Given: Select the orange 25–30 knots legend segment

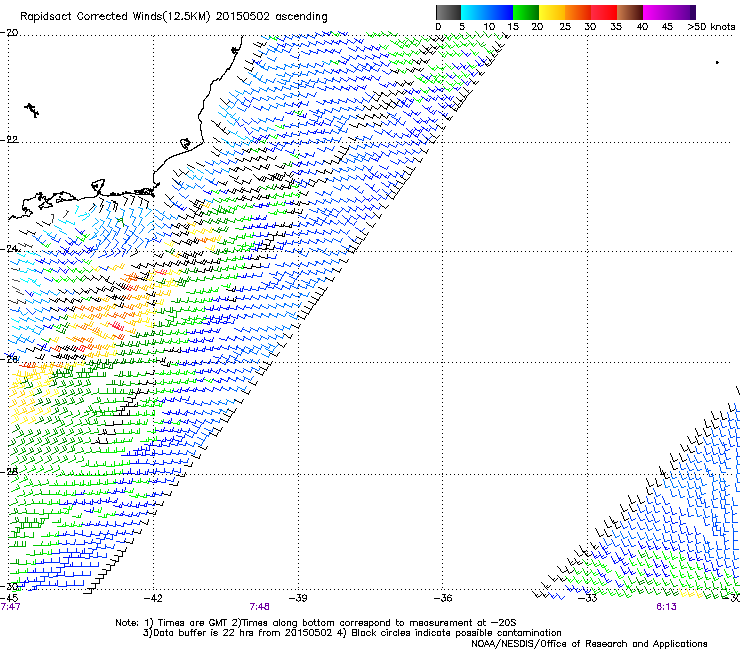Looking at the screenshot, I should pos(578,12).
